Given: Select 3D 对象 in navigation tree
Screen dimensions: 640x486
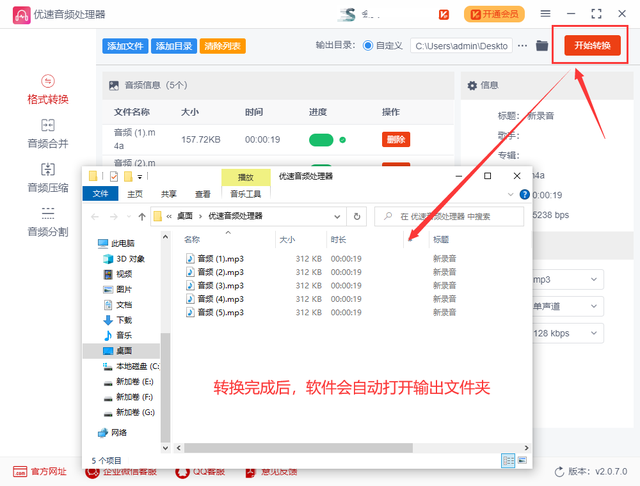Looking at the screenshot, I should [x=124, y=259].
